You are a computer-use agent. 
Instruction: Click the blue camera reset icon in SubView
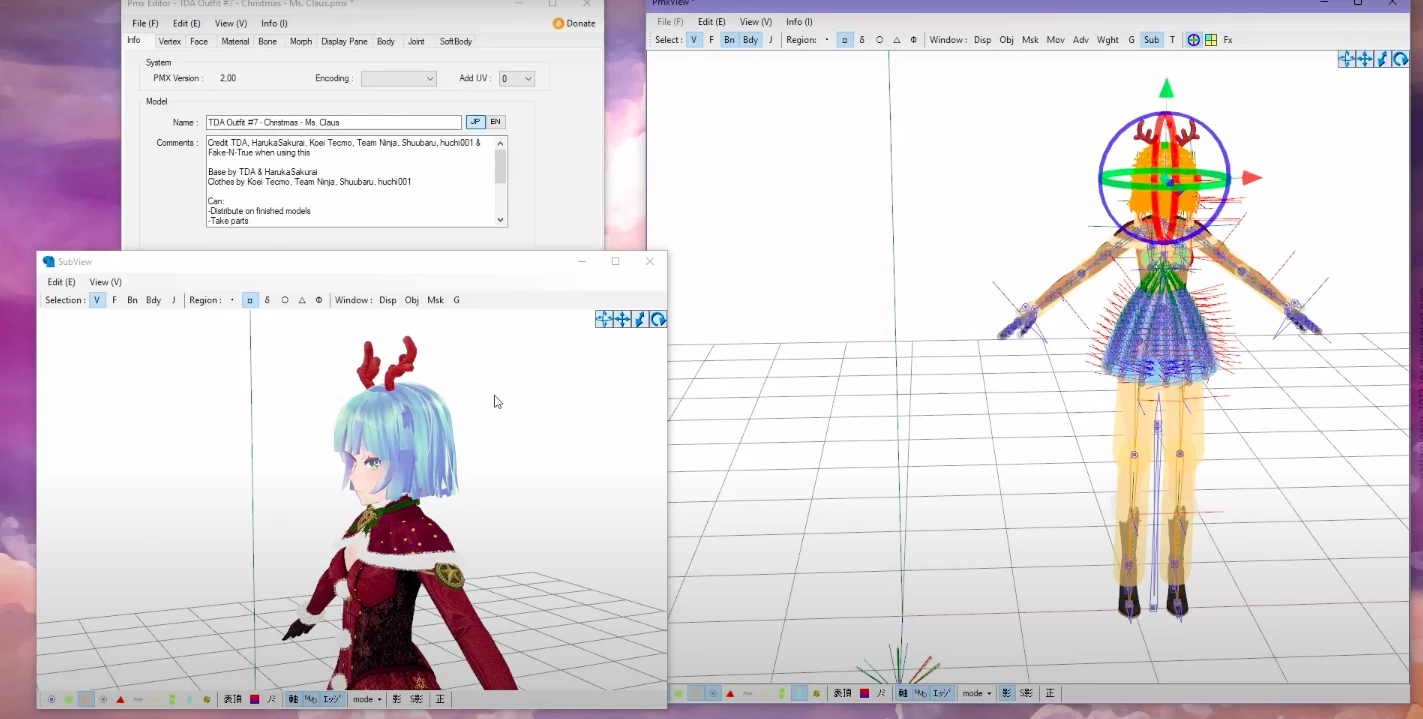[657, 318]
